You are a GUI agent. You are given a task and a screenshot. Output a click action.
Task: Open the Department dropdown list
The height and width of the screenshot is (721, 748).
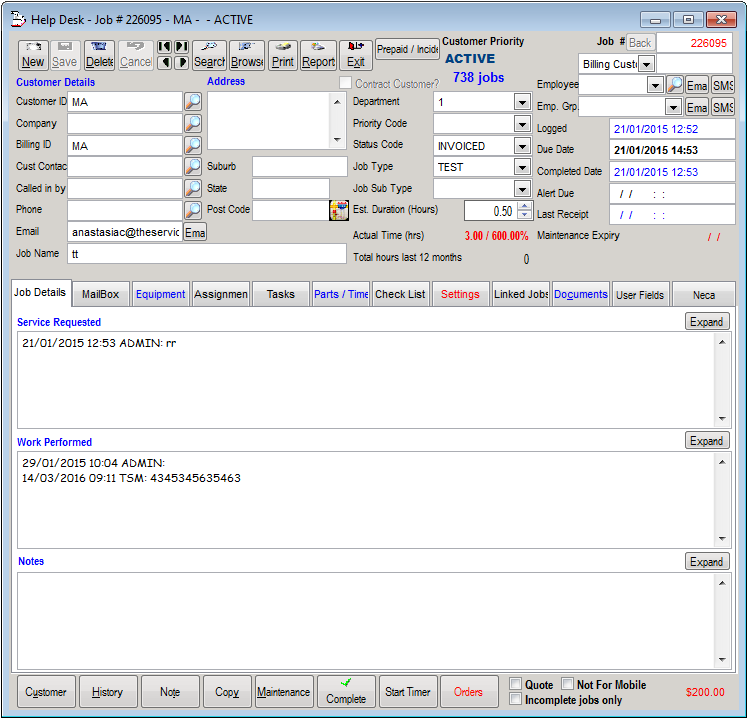(521, 102)
